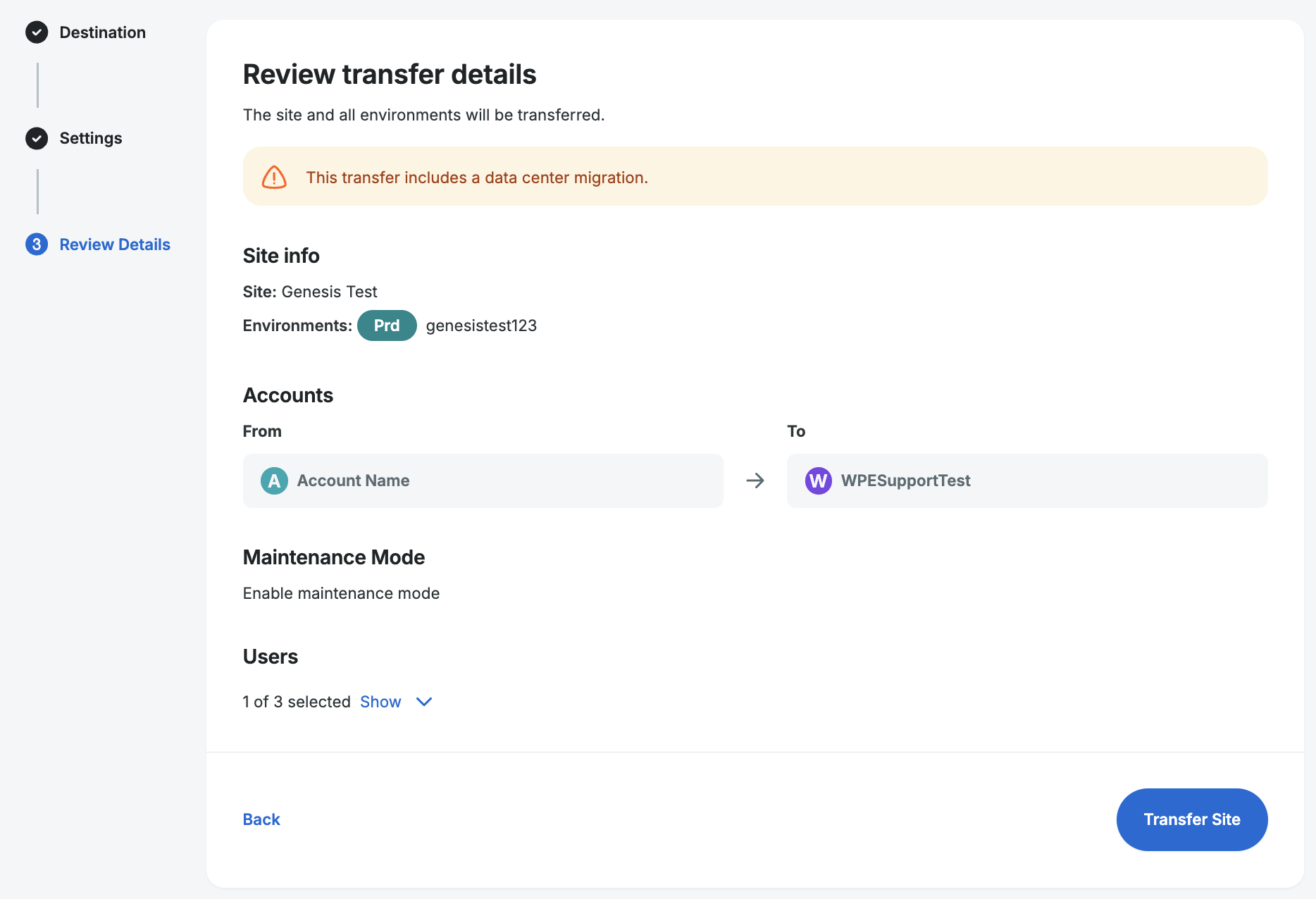Go to the Destination step

tap(102, 32)
